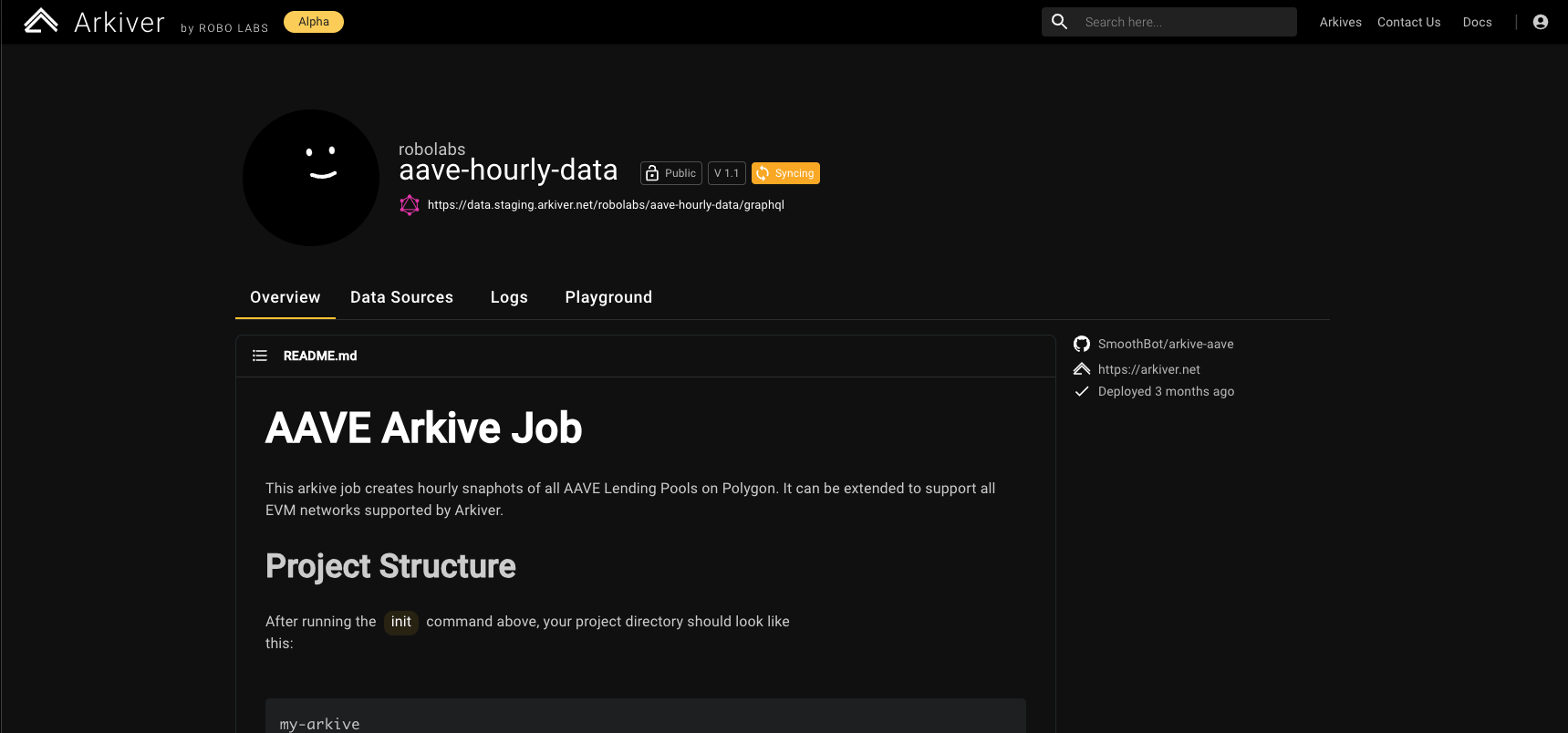Click the GitHub repository icon

point(1082,344)
